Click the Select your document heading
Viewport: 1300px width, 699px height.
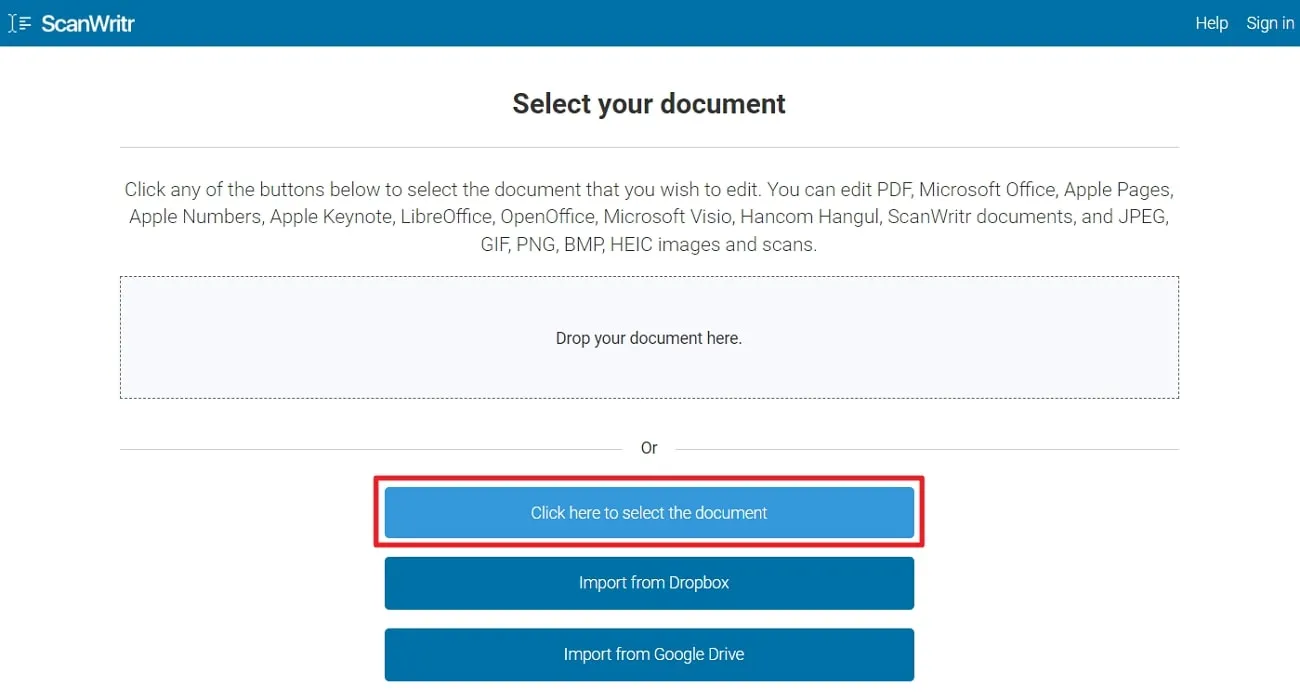click(648, 103)
